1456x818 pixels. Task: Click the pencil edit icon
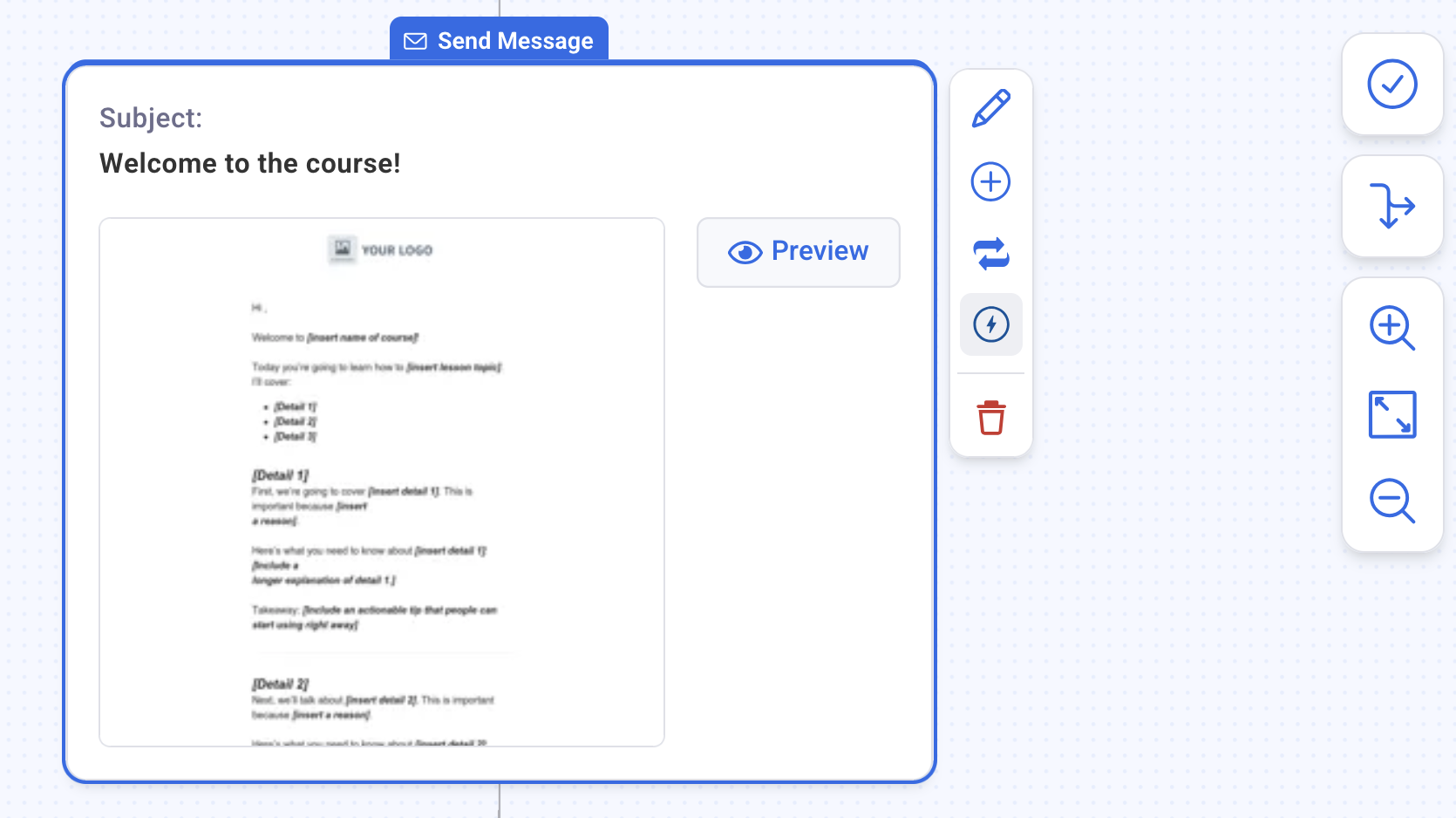pyautogui.click(x=990, y=109)
